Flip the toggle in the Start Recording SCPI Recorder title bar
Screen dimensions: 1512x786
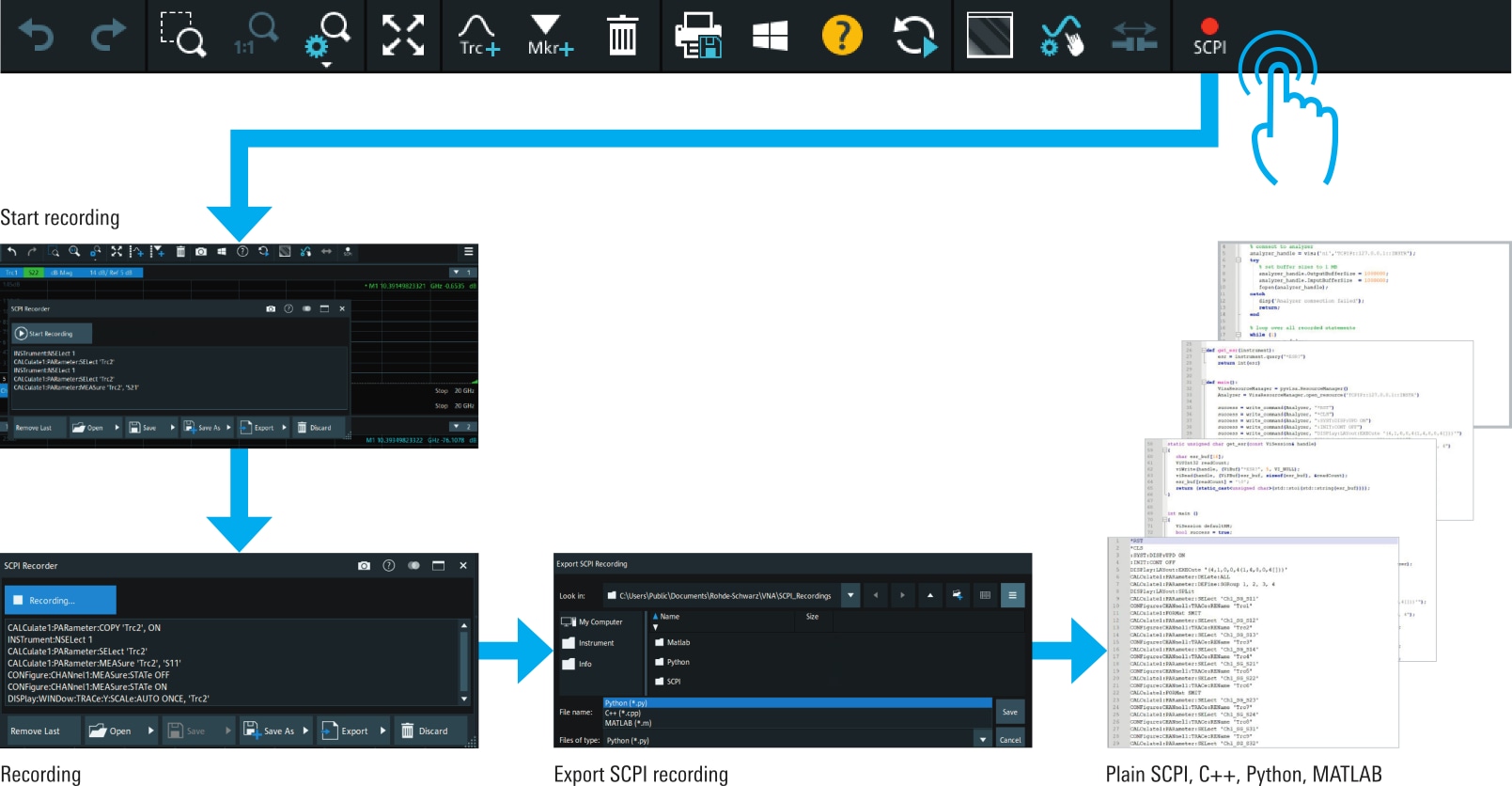pyautogui.click(x=306, y=308)
